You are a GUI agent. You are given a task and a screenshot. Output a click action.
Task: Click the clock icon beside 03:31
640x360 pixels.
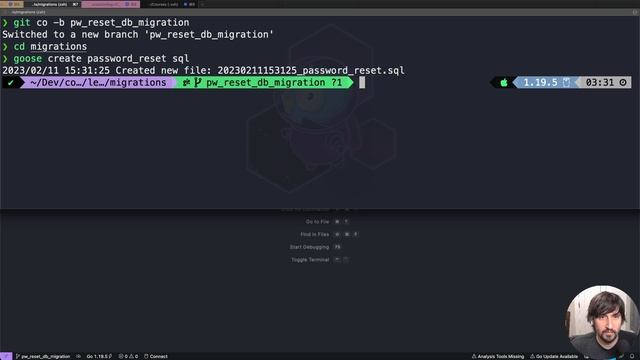pyautogui.click(x=623, y=82)
